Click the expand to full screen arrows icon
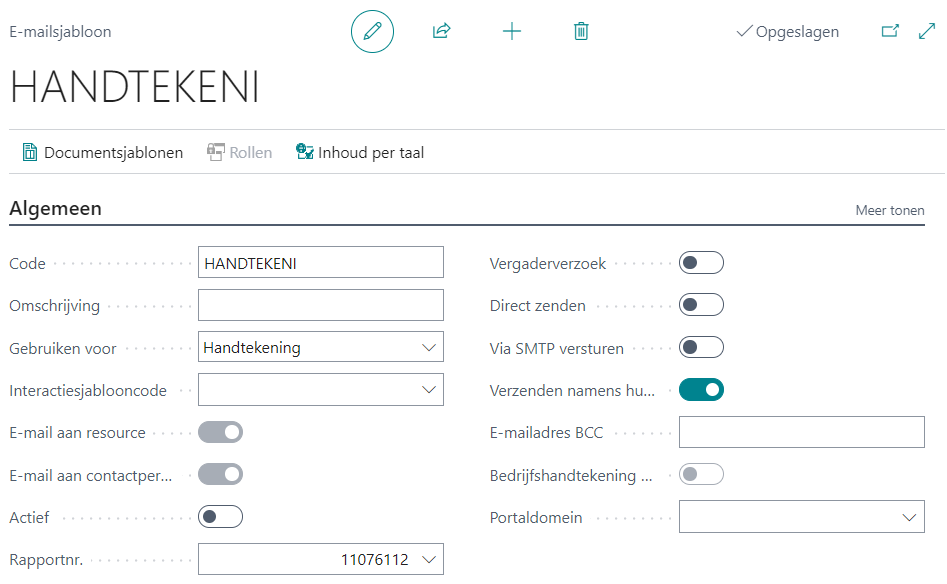The height and width of the screenshot is (584, 947). pos(926,32)
